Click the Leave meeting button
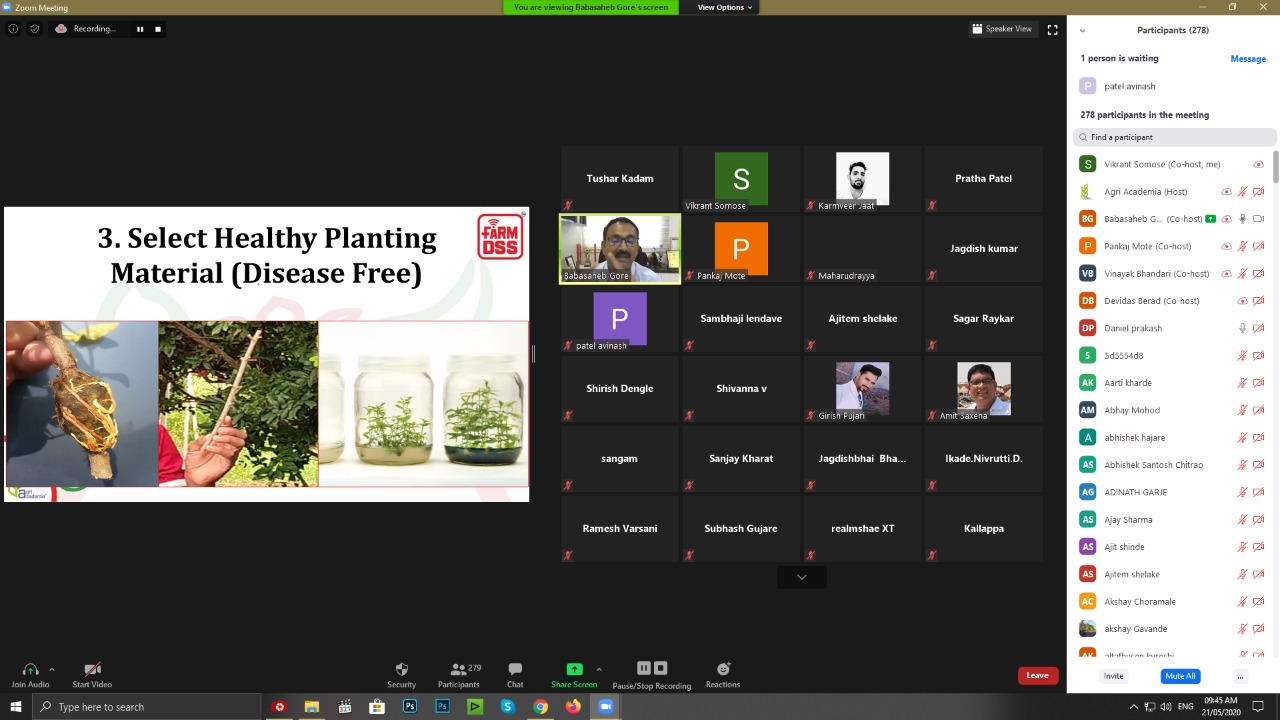The height and width of the screenshot is (720, 1280). 1037,676
